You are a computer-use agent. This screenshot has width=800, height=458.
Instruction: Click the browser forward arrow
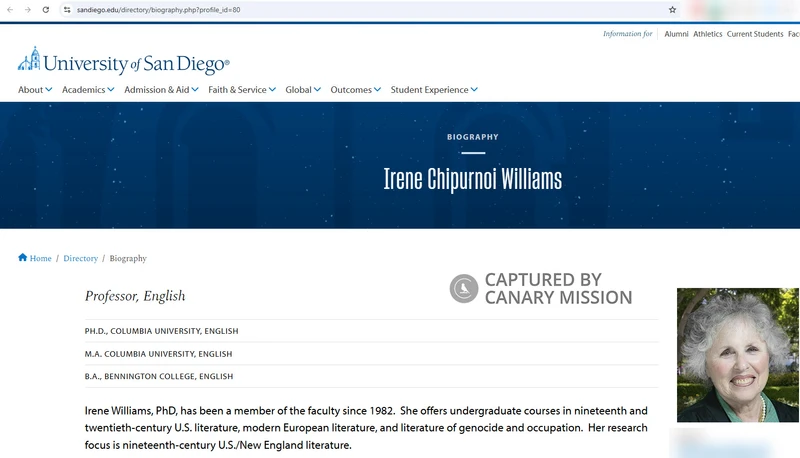[x=28, y=10]
